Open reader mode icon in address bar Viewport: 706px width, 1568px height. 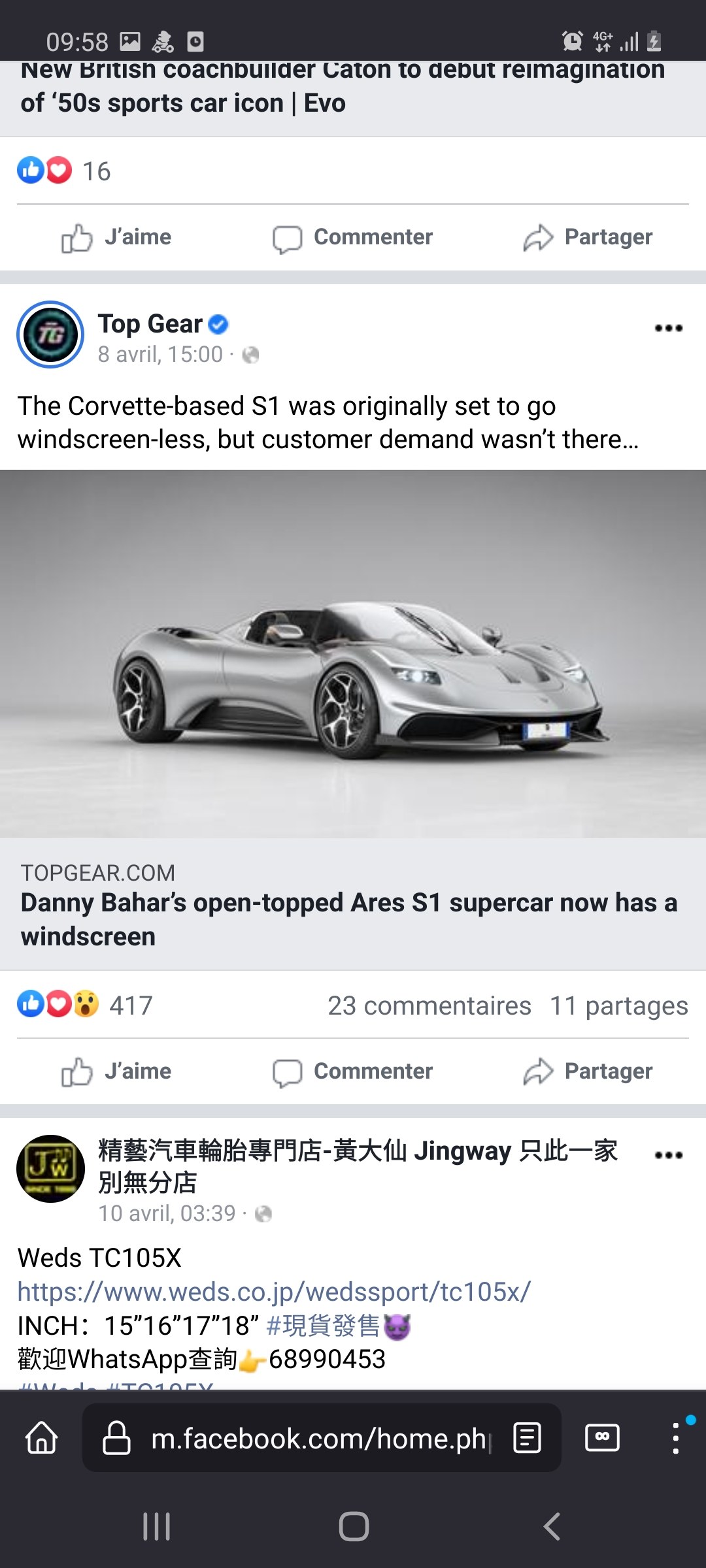tap(527, 1438)
